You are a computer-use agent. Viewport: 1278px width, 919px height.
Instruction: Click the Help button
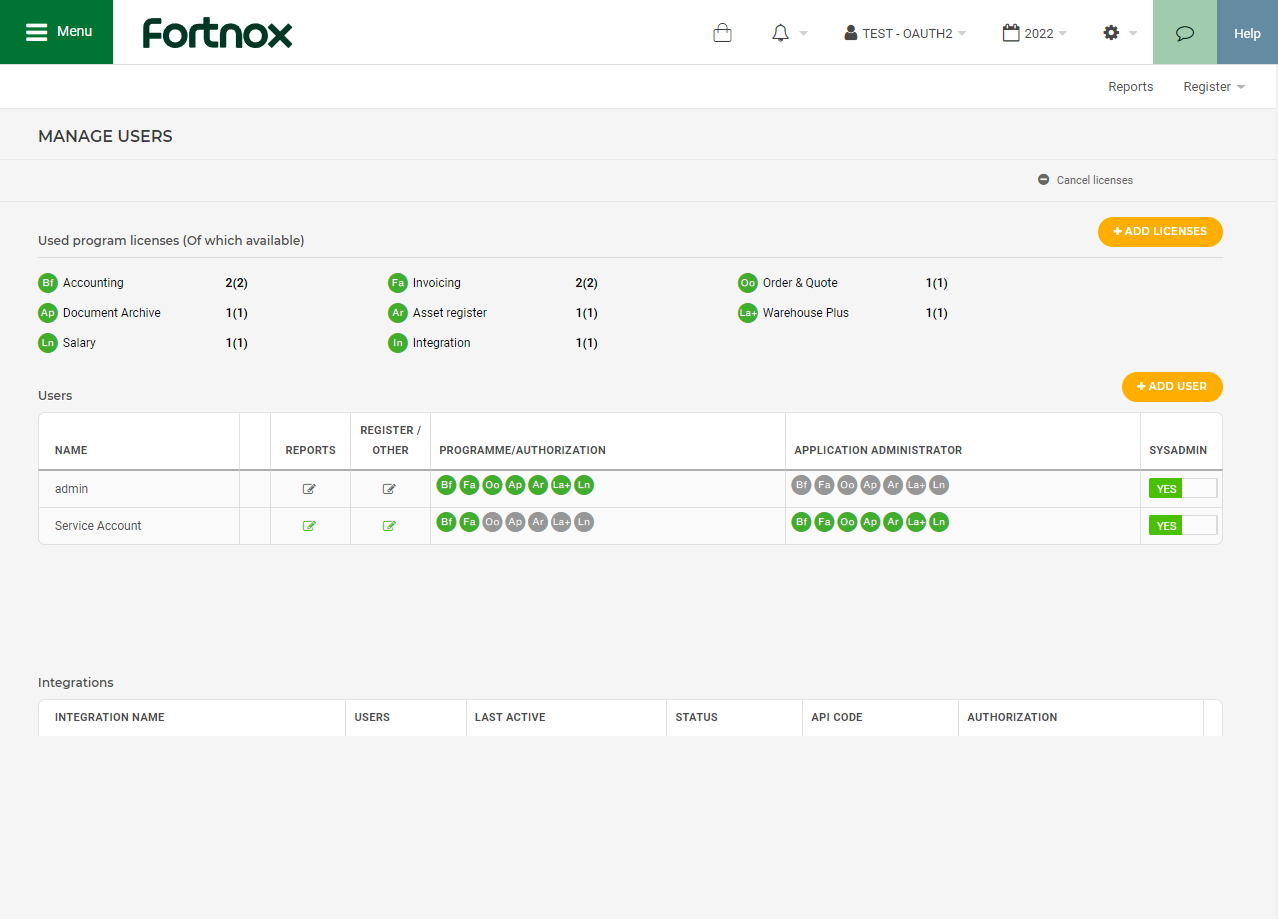click(1247, 33)
